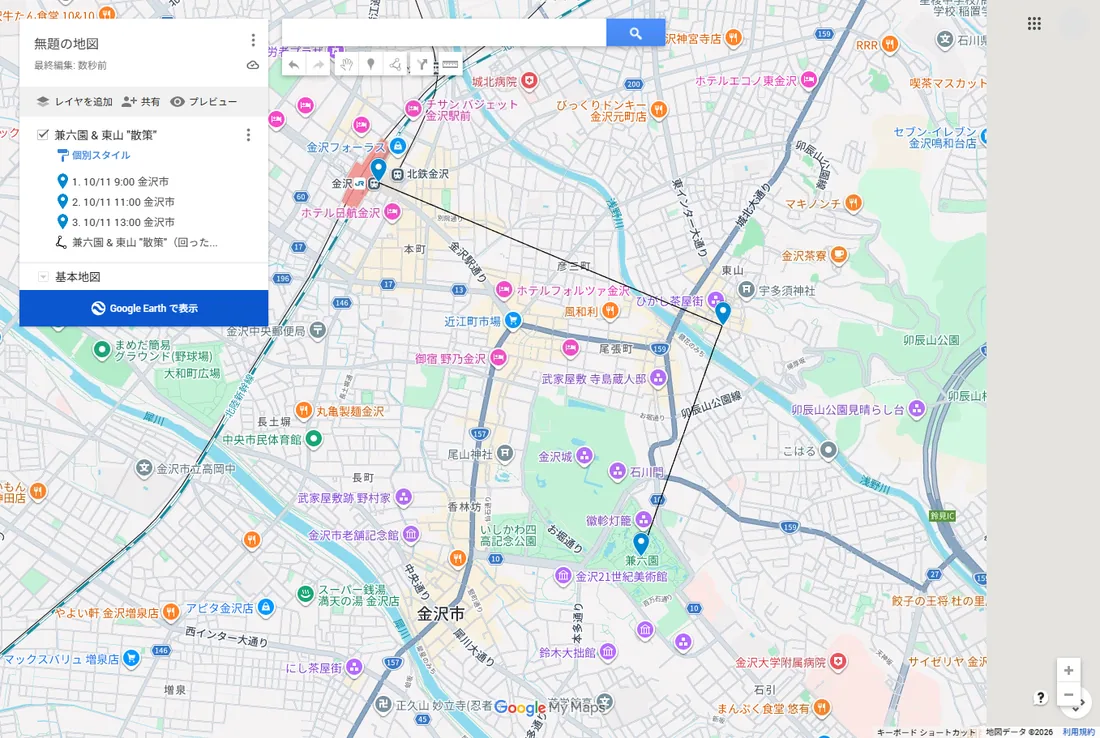Click the 武家屋敷跡 野村家 landmark icon
This screenshot has height=738, width=1100.
(x=403, y=497)
